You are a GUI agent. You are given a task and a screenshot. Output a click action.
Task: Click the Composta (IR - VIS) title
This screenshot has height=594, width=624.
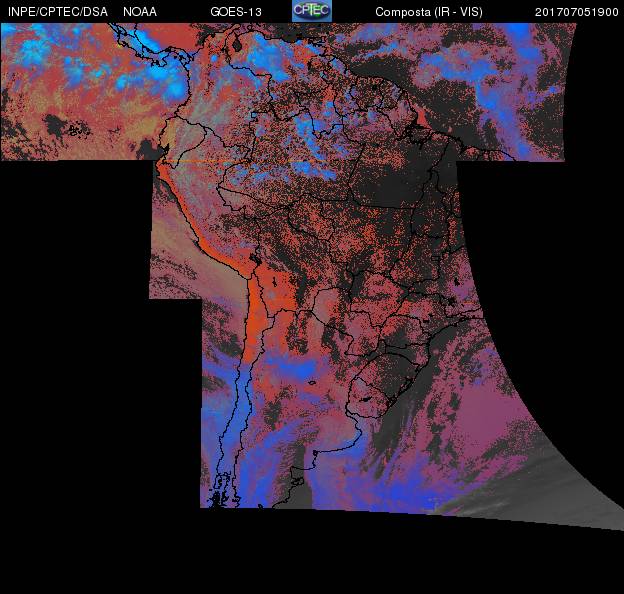click(429, 12)
